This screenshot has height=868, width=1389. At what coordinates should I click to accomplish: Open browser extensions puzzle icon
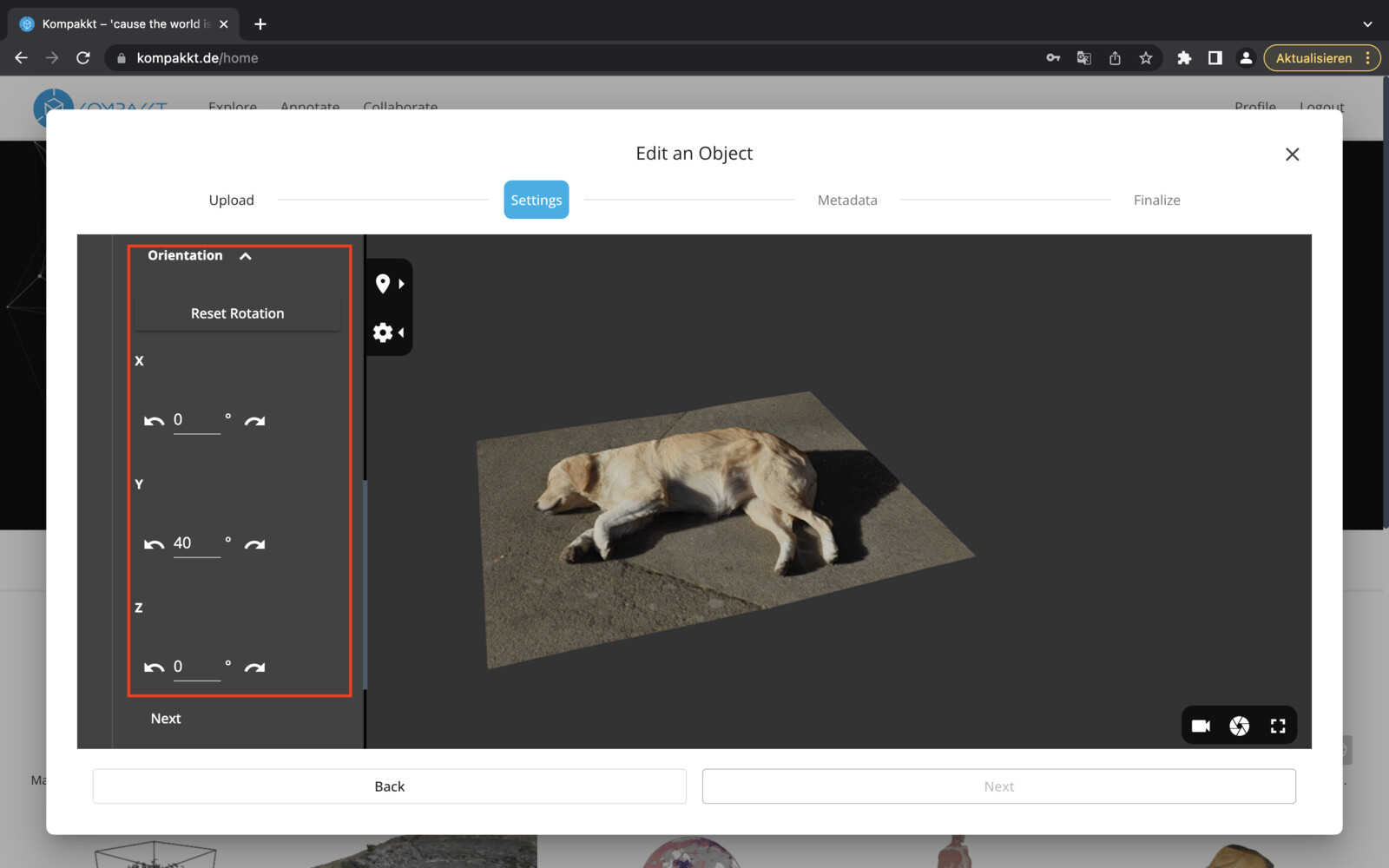tap(1184, 58)
